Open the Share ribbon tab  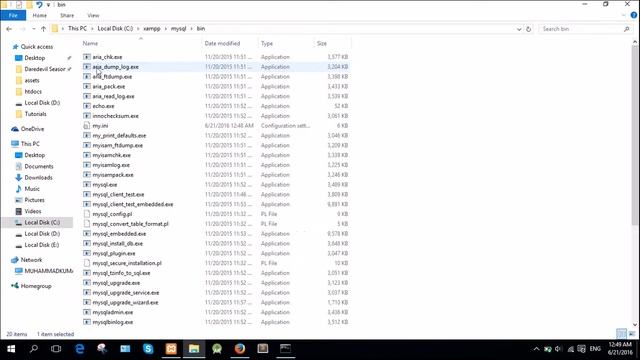click(67, 16)
